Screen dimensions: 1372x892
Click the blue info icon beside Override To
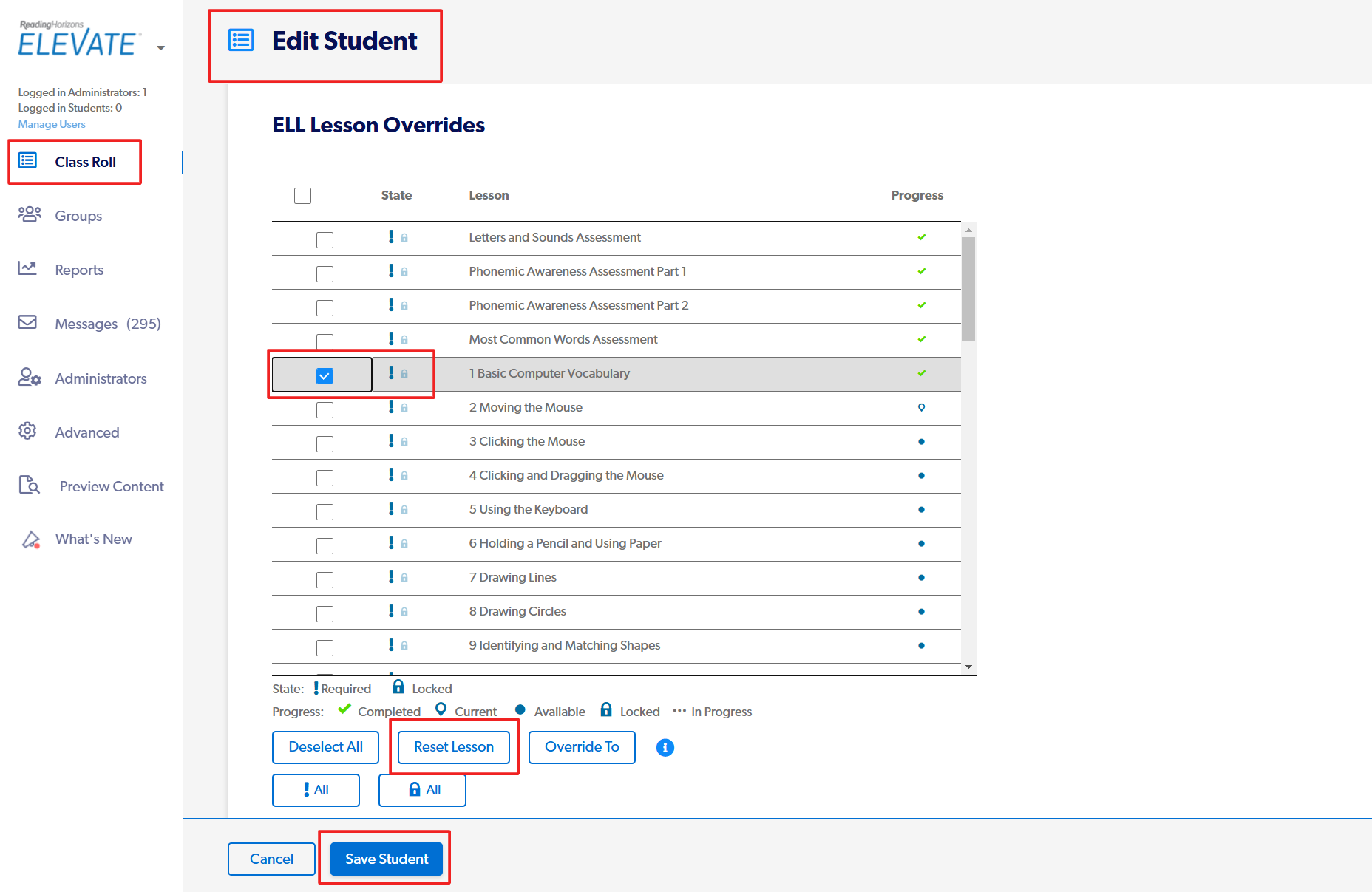click(x=665, y=747)
